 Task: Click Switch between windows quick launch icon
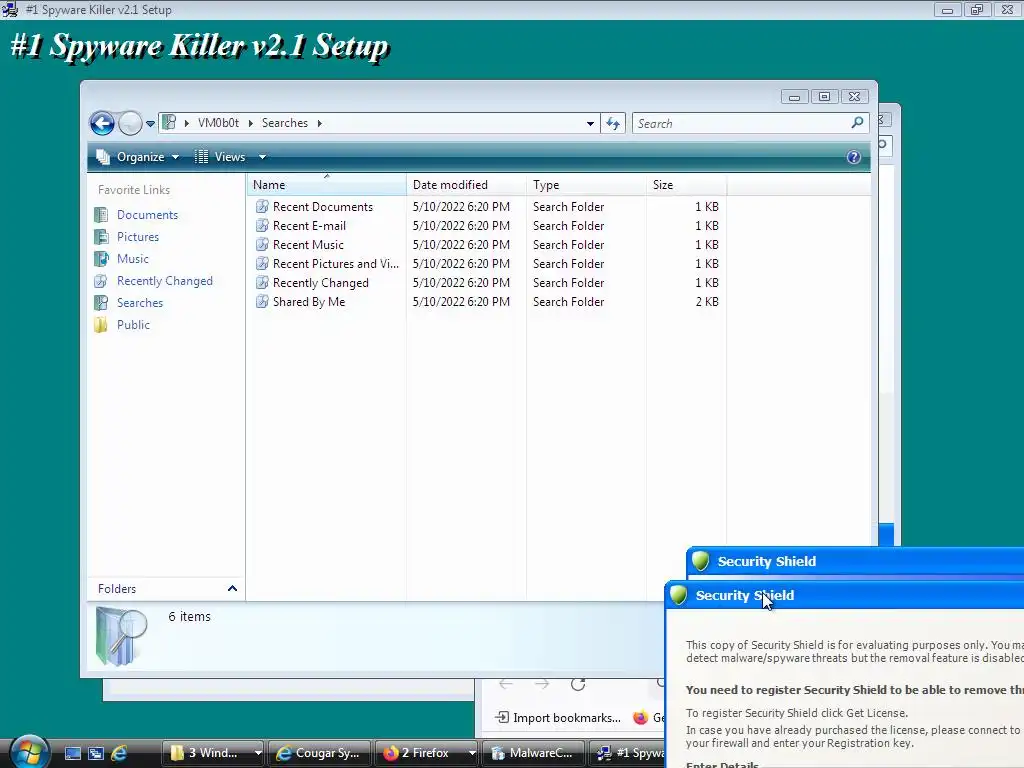96,753
